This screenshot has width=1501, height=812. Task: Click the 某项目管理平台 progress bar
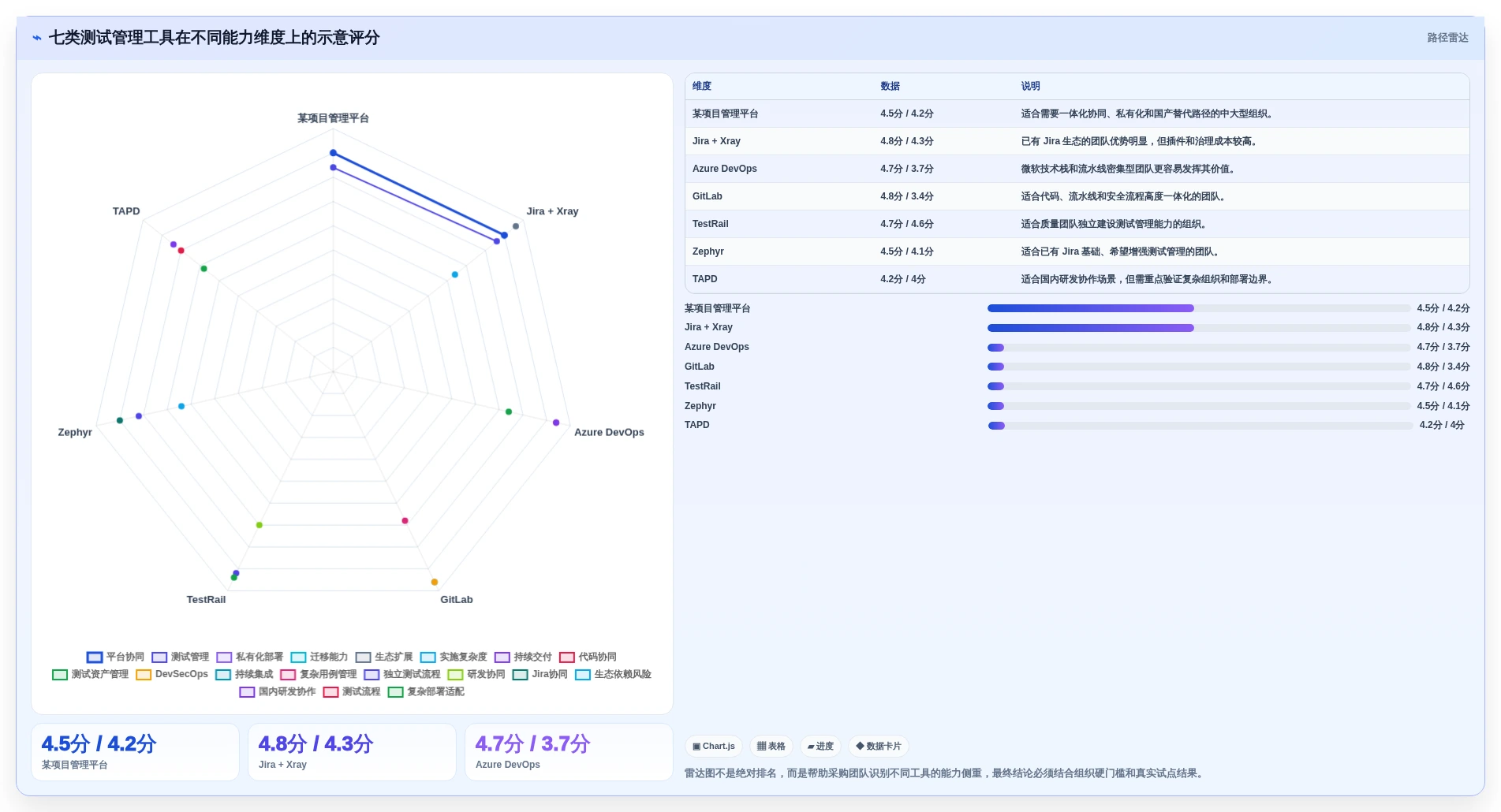pyautogui.click(x=1199, y=308)
